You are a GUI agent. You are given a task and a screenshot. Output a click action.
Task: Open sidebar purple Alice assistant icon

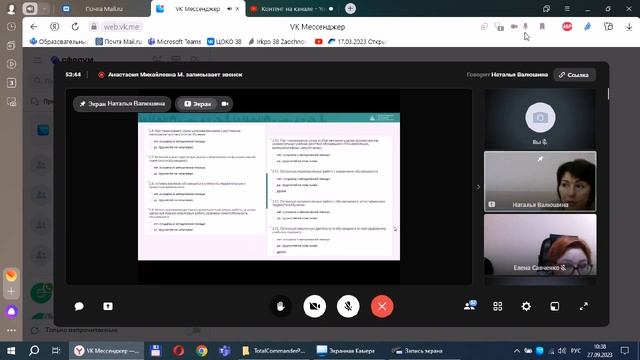[11, 311]
